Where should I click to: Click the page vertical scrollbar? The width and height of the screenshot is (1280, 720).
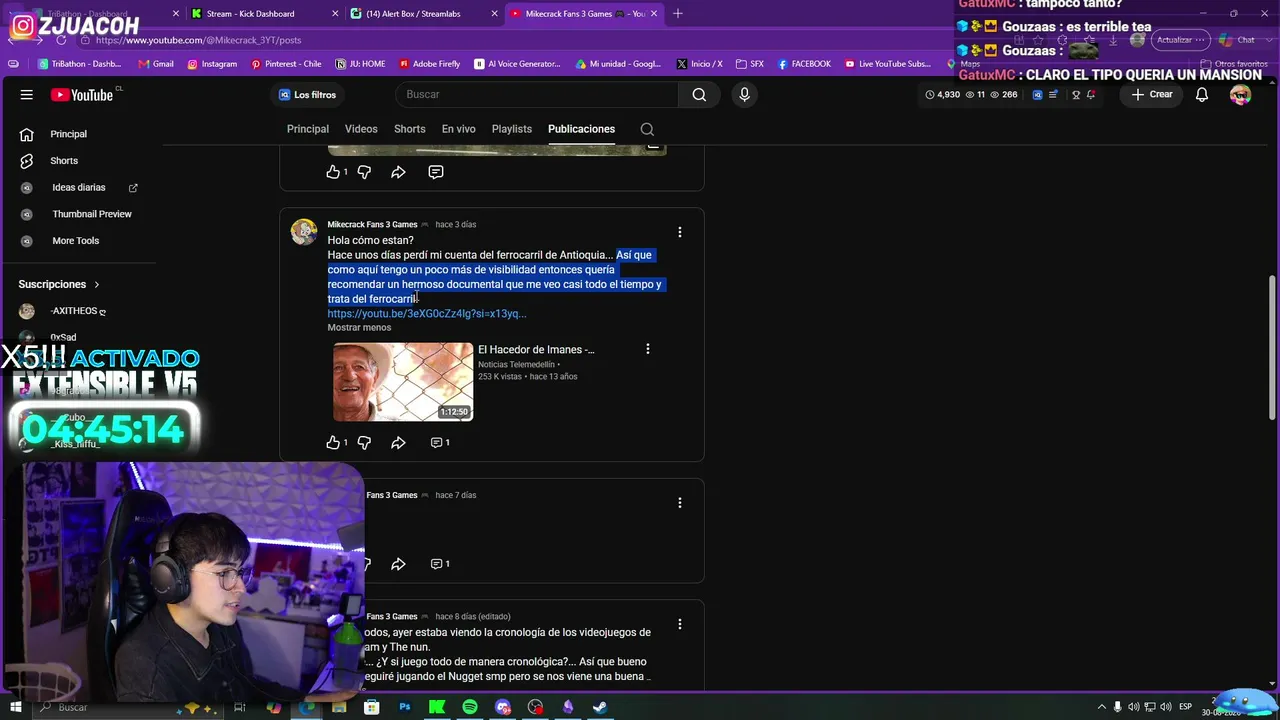(x=1272, y=347)
